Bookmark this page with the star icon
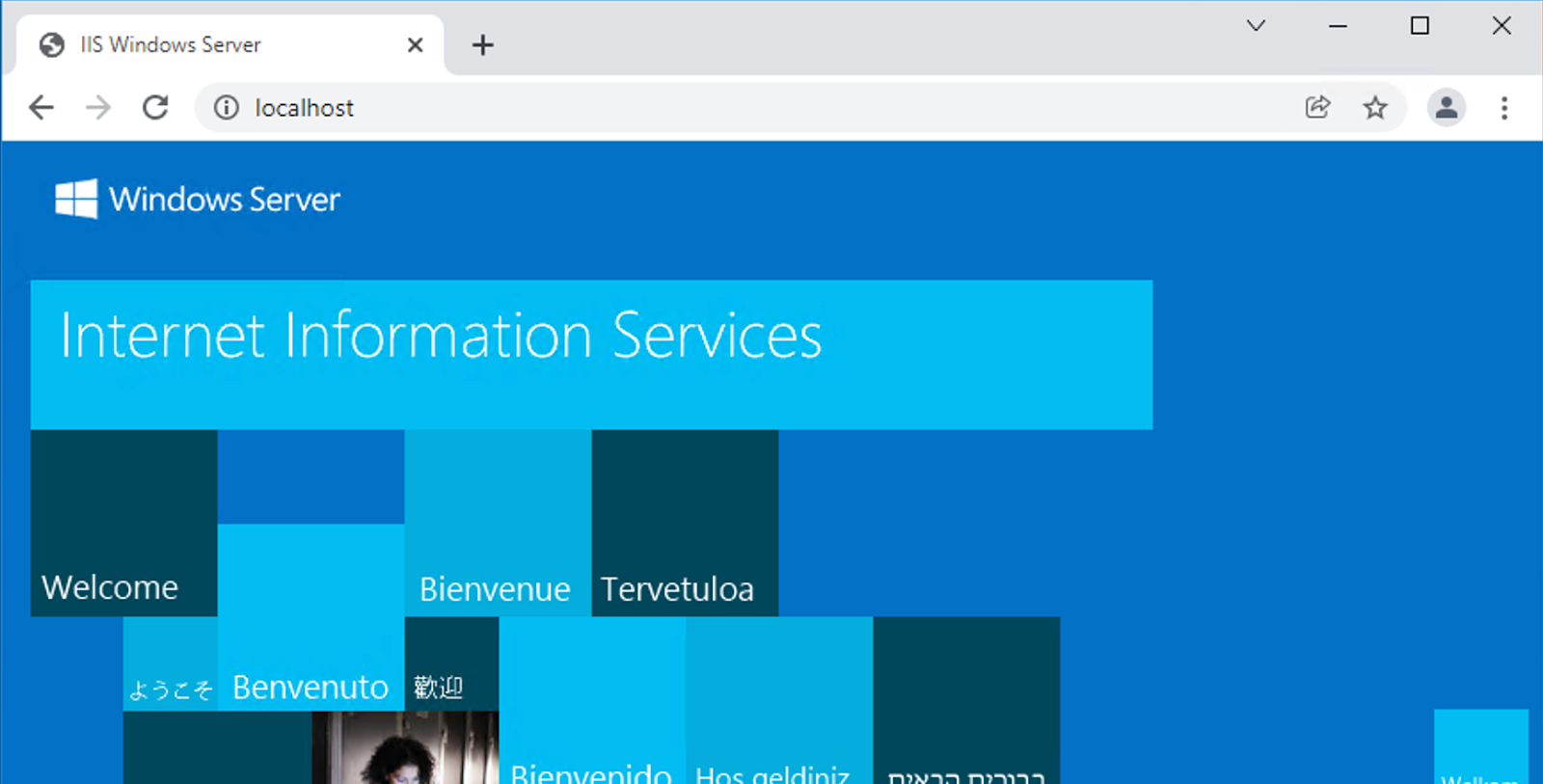Viewport: 1543px width, 784px height. pos(1375,107)
